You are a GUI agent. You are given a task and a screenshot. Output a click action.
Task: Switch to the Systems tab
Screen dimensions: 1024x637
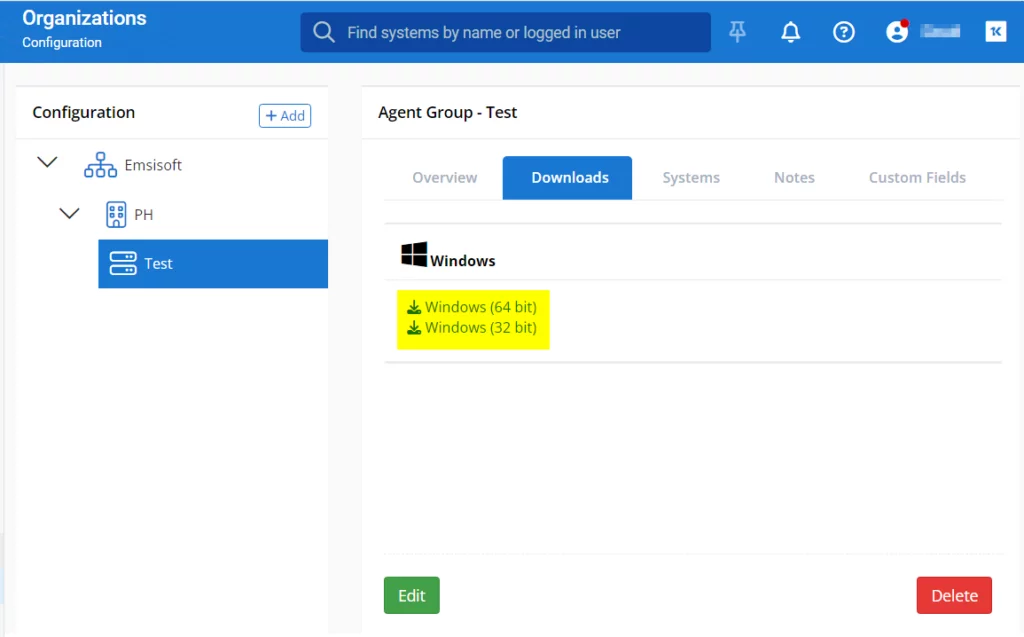click(x=691, y=178)
